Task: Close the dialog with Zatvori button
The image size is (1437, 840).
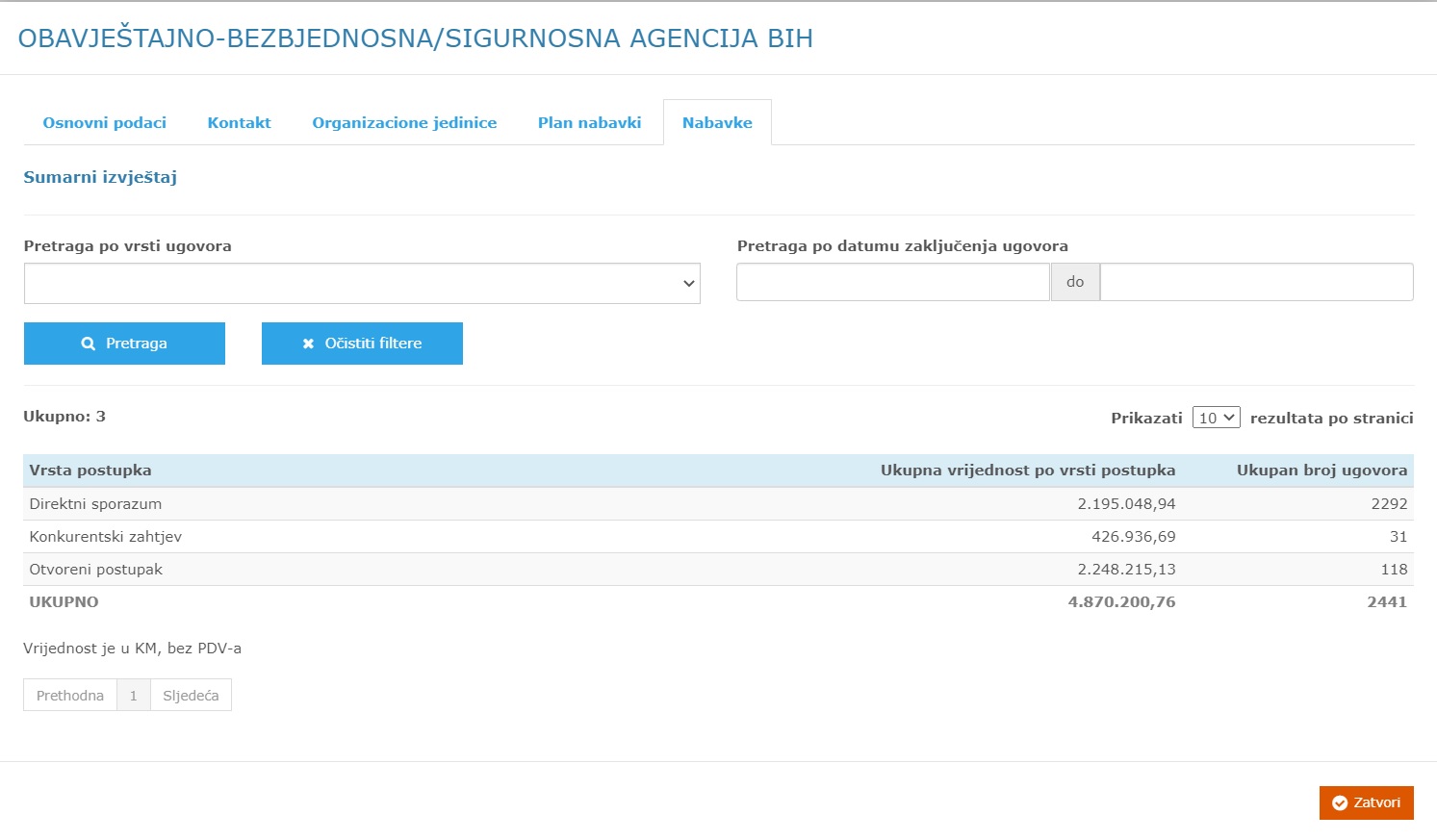Action: point(1366,803)
